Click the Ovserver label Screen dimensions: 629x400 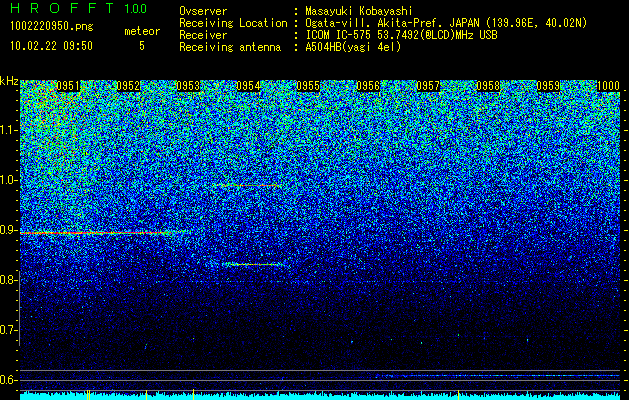point(203,11)
